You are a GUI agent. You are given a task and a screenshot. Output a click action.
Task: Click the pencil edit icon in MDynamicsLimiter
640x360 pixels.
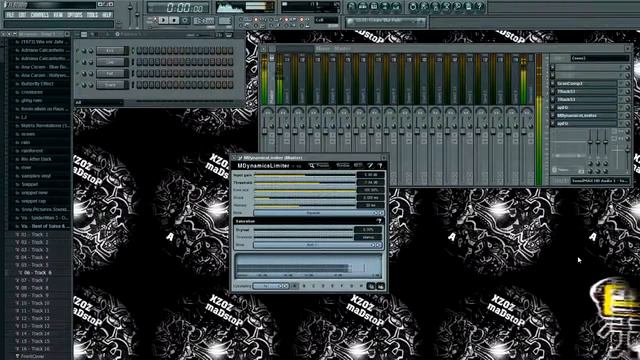(x=370, y=165)
